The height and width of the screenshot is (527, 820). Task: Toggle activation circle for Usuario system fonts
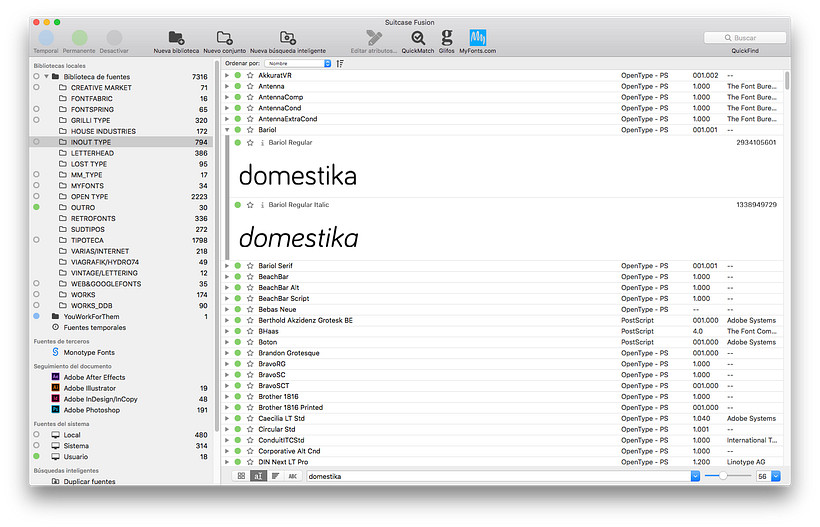[x=36, y=456]
